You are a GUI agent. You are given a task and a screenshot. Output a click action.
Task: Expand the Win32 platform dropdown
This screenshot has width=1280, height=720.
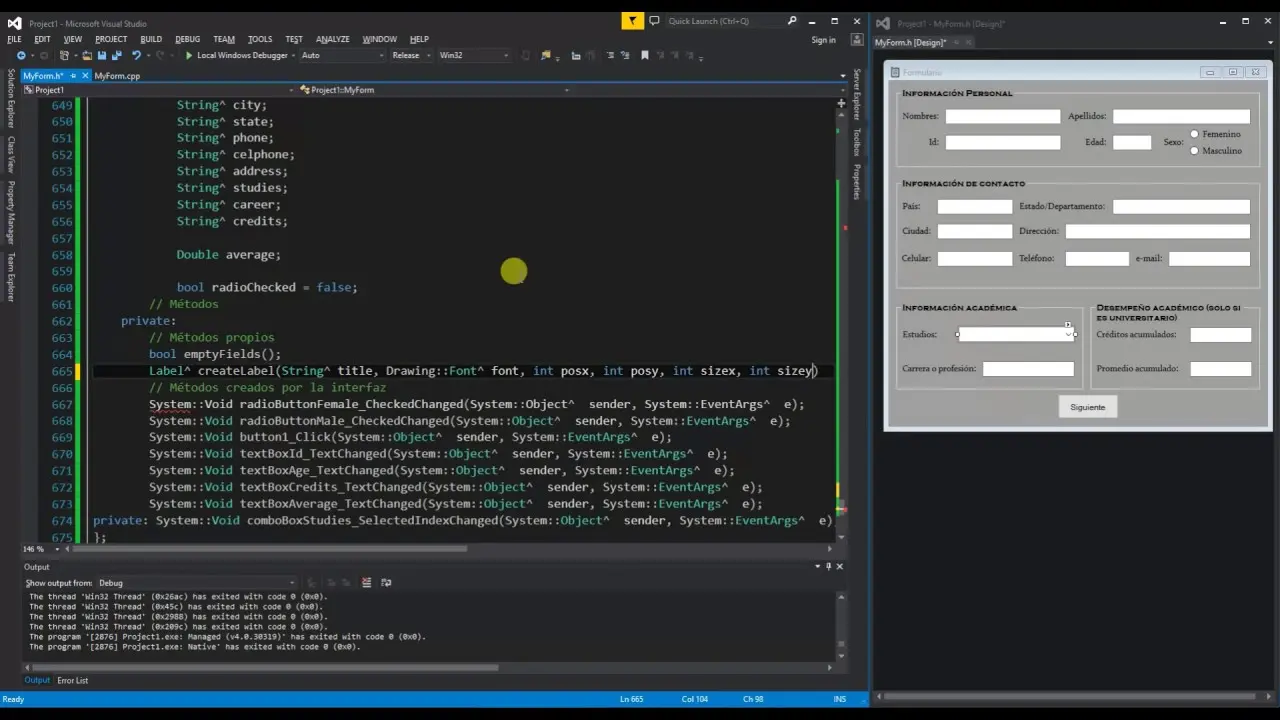pyautogui.click(x=474, y=56)
